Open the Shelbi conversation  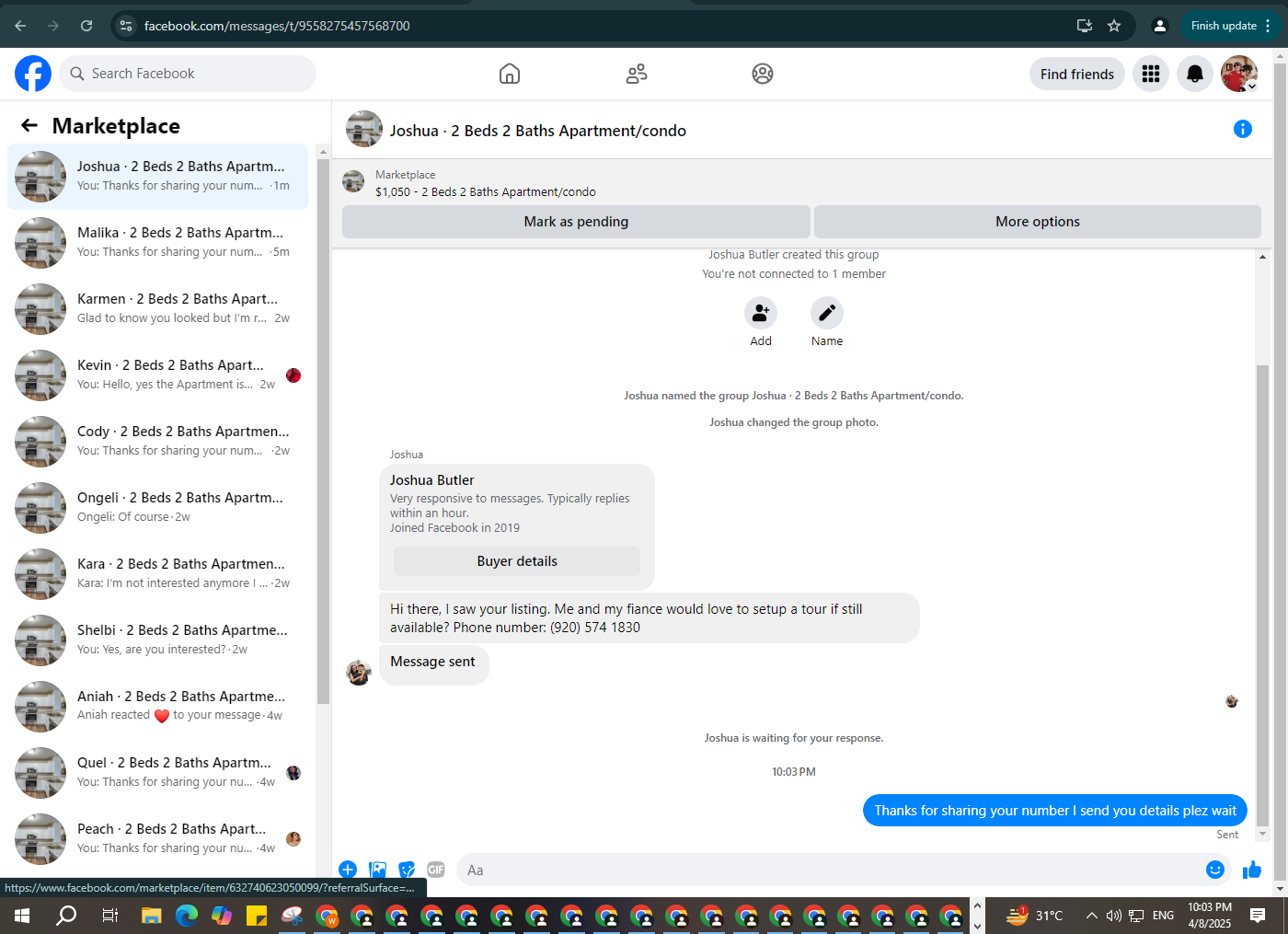point(158,640)
